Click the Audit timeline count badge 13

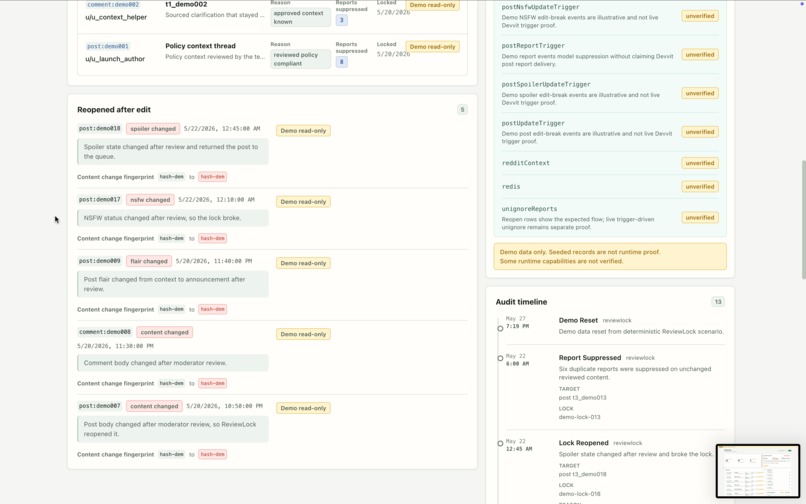click(x=718, y=302)
